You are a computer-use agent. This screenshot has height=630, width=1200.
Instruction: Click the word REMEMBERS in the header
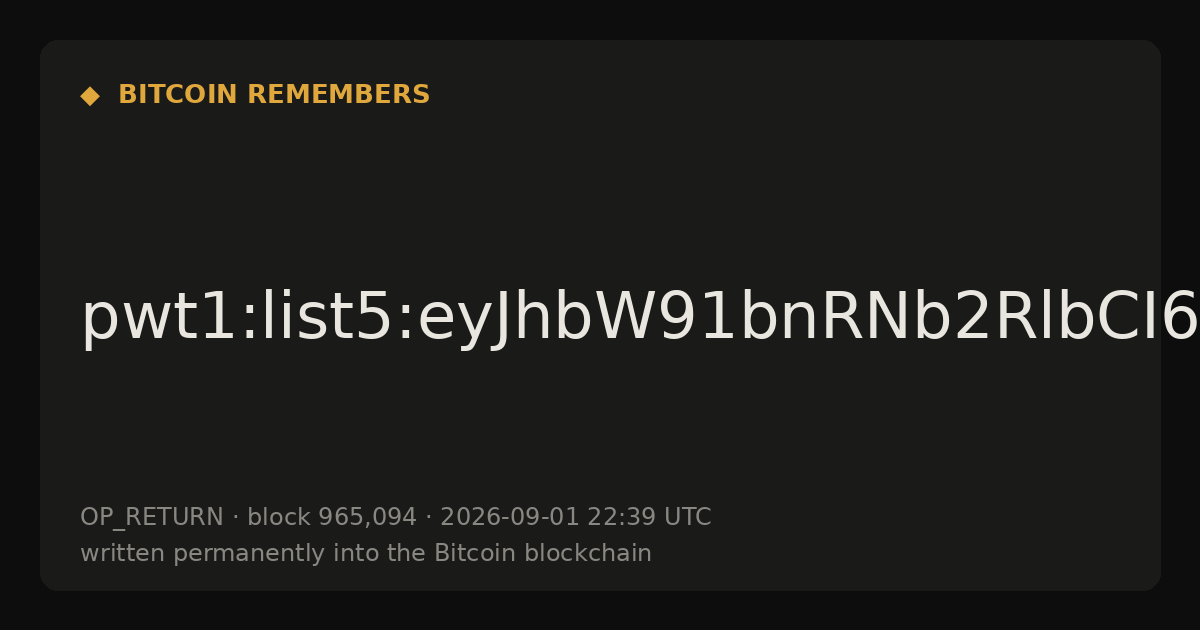click(338, 95)
